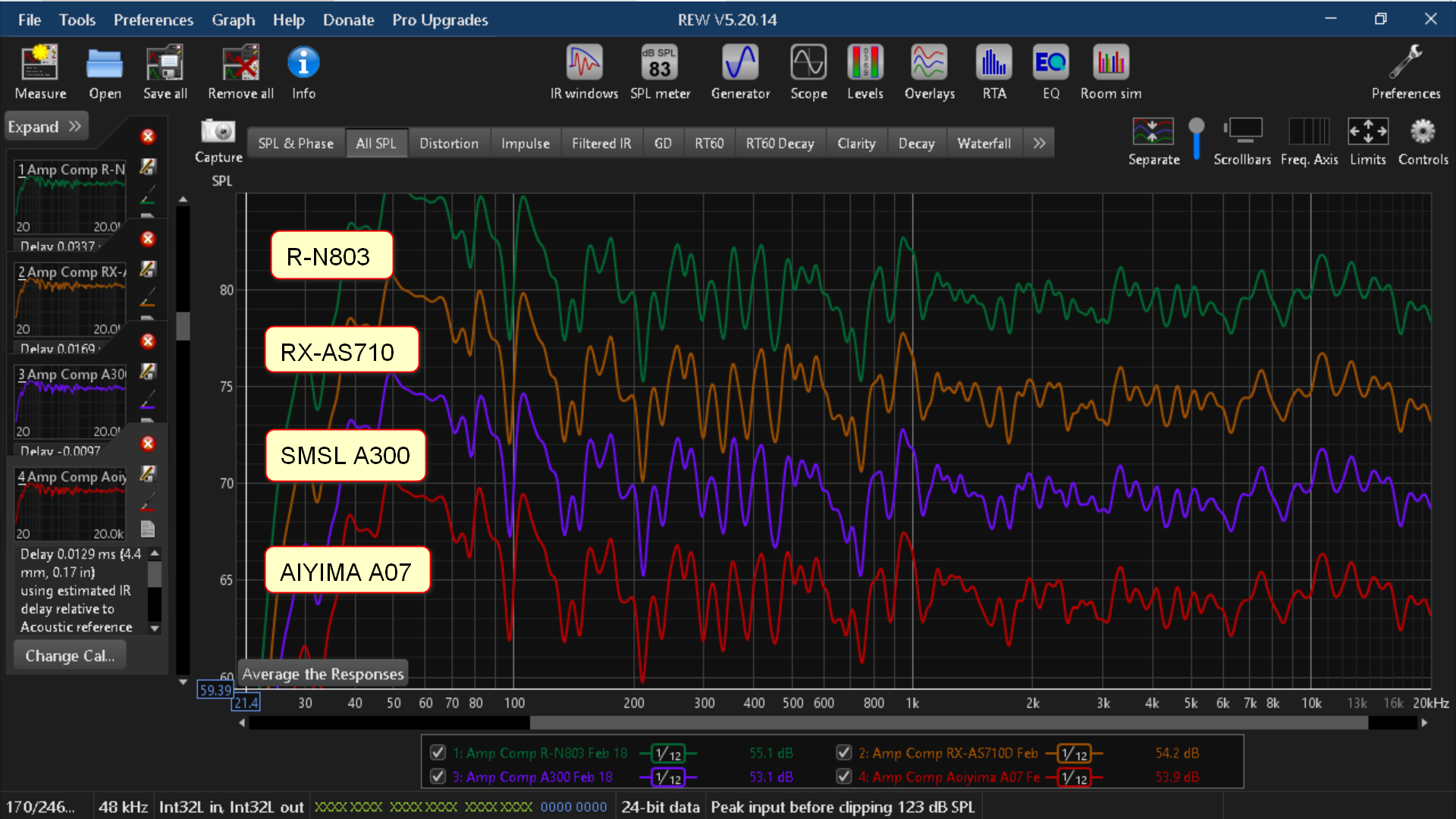The width and height of the screenshot is (1456, 819).
Task: Click Remove all measurements icon
Action: click(240, 72)
